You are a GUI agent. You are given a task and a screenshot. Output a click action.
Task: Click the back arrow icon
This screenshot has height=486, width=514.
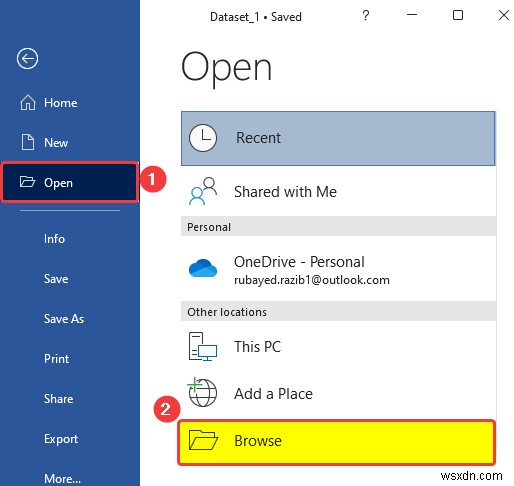(x=27, y=59)
